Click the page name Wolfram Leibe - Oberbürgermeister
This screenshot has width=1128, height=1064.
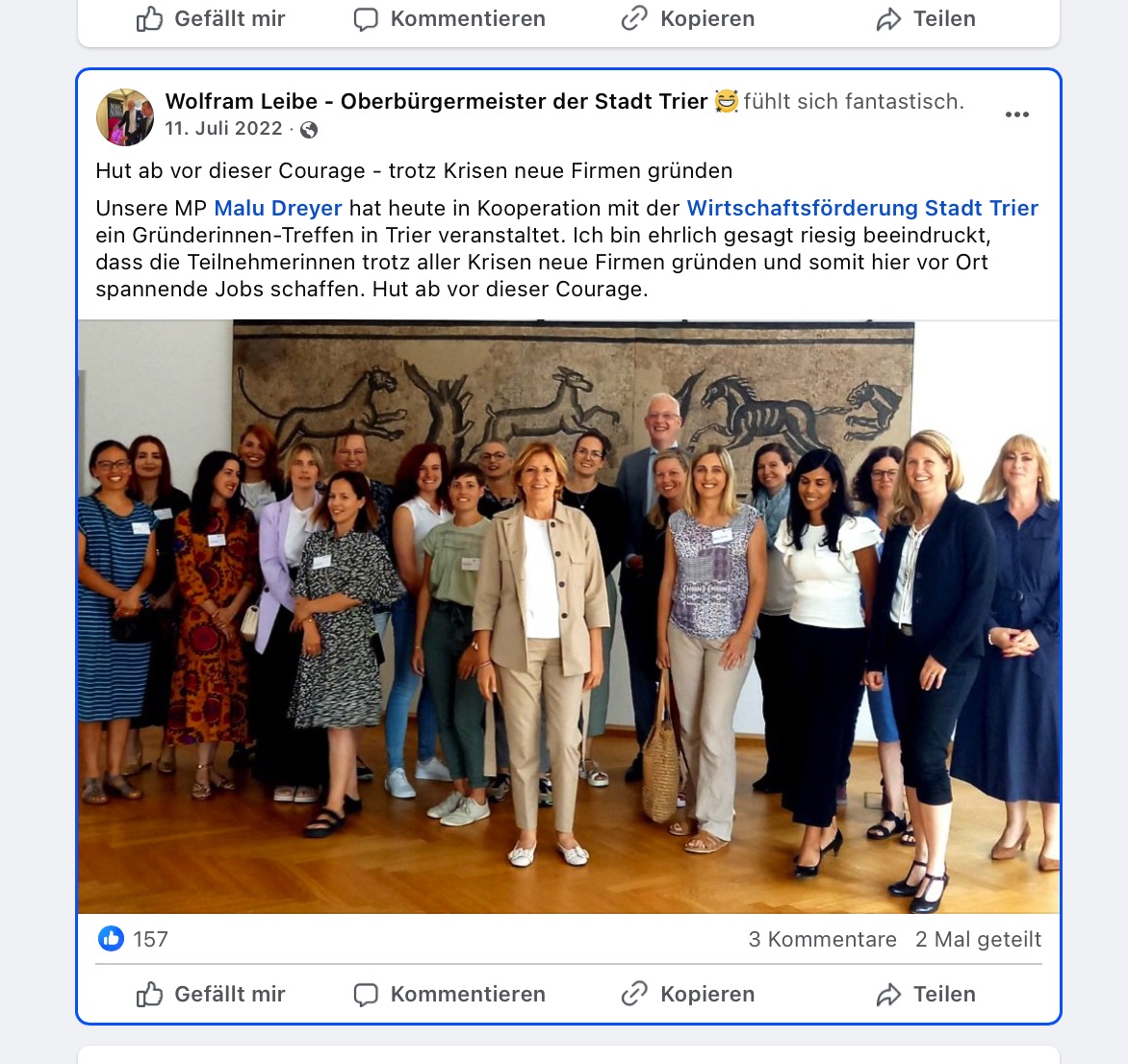[436, 101]
